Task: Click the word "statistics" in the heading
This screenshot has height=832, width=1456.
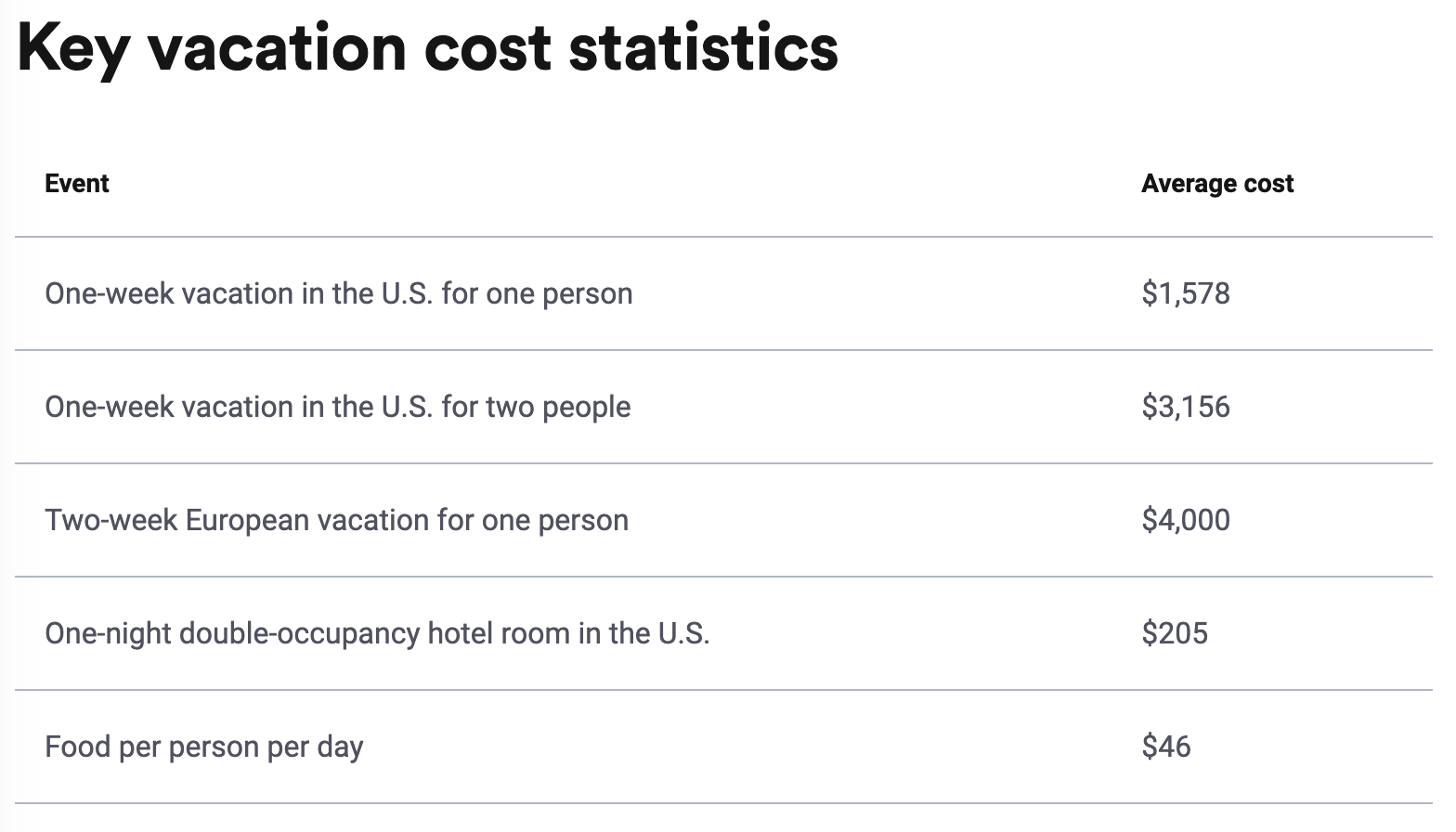Action: (x=704, y=47)
